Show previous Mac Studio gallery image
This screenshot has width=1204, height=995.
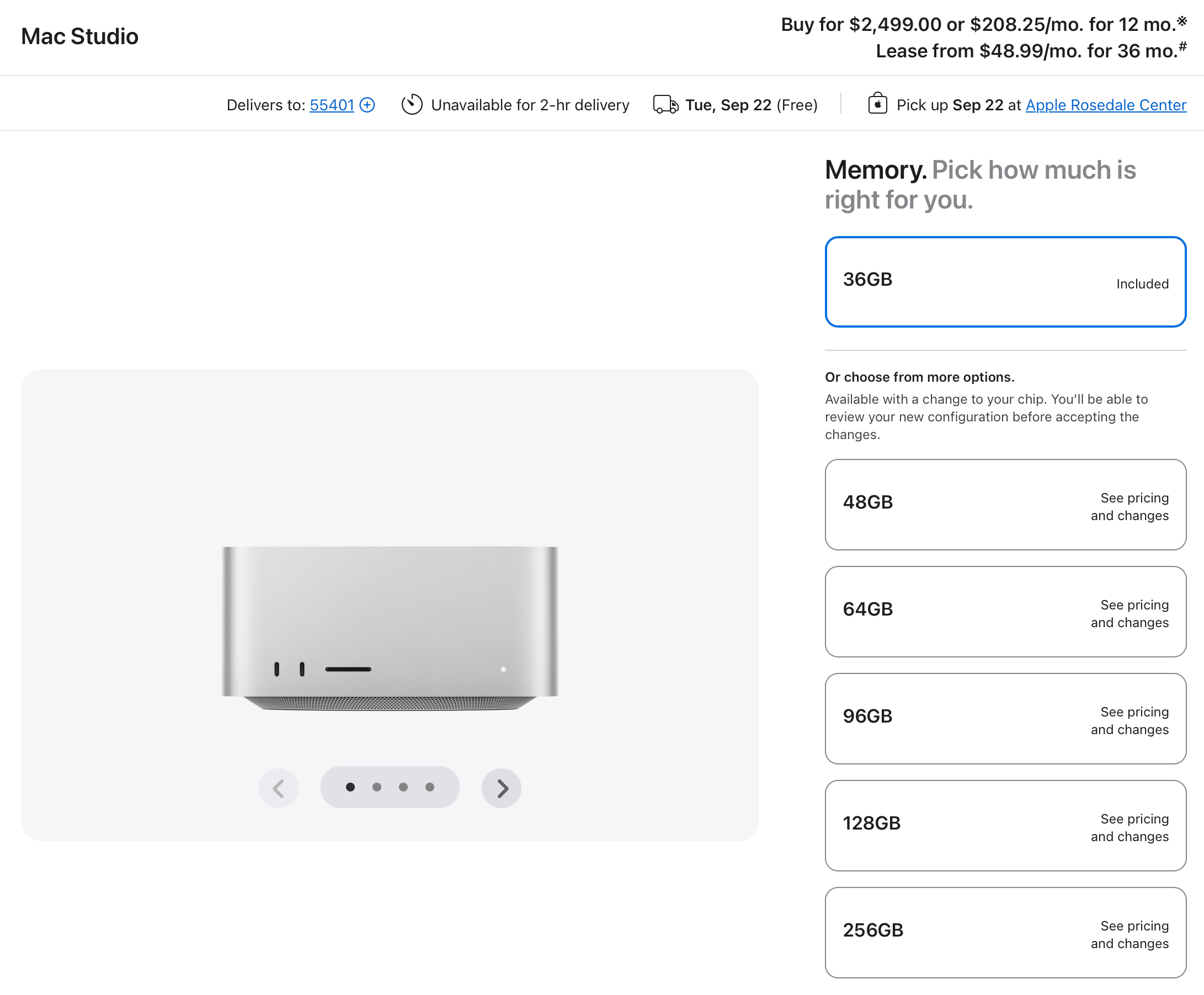click(x=279, y=788)
